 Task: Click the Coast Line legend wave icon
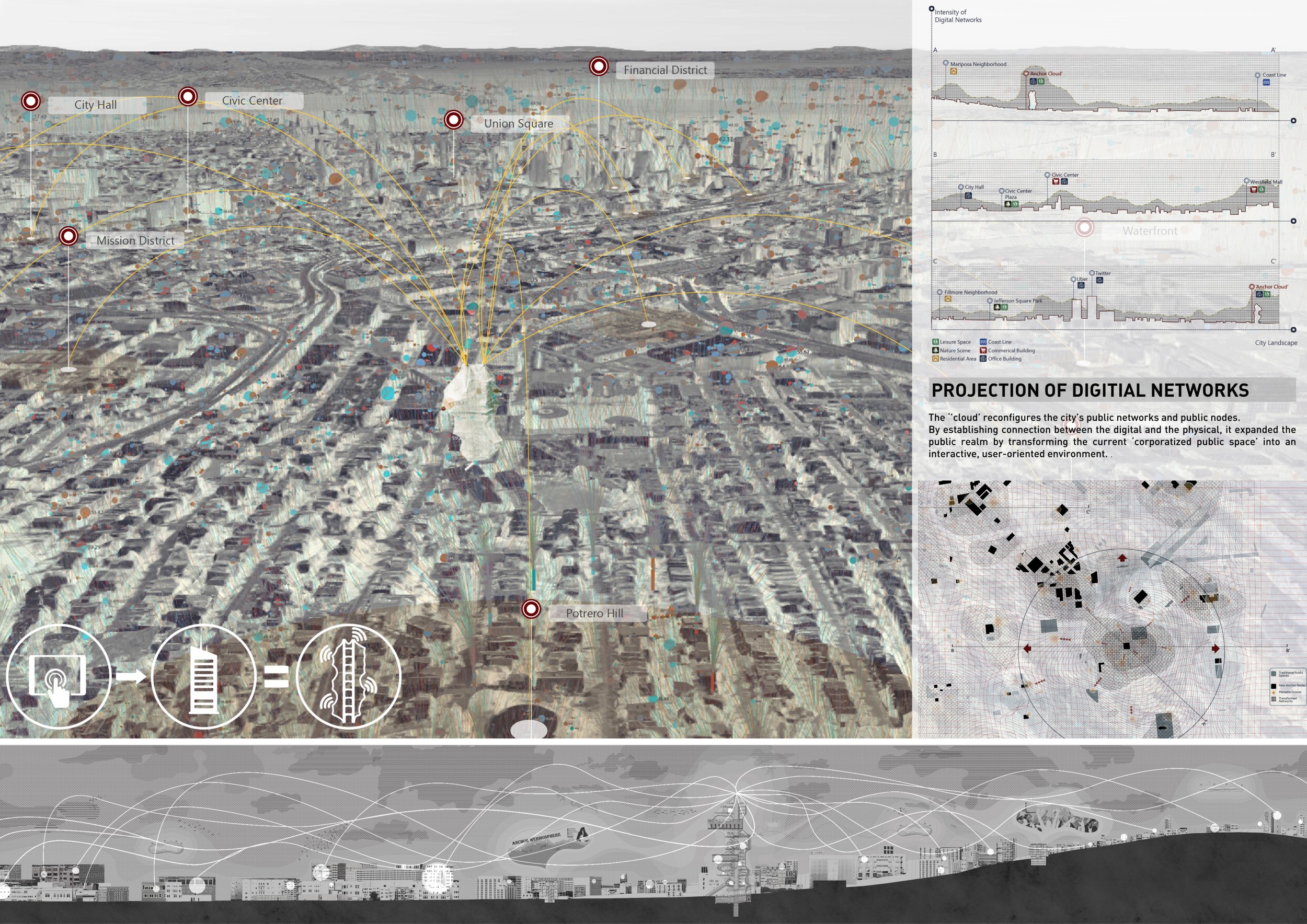tap(983, 342)
